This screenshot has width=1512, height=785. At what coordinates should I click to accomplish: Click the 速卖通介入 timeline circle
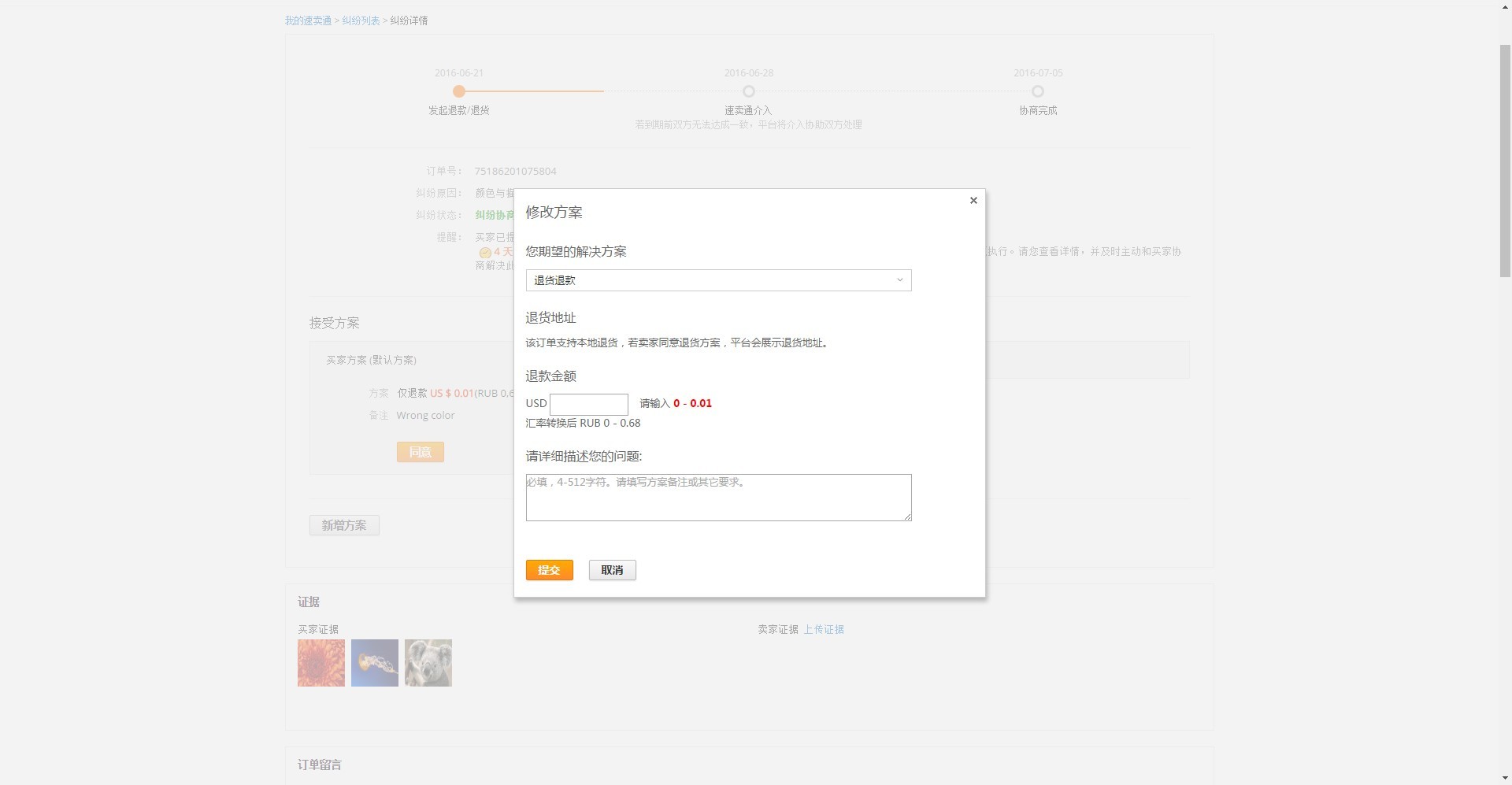pyautogui.click(x=748, y=91)
